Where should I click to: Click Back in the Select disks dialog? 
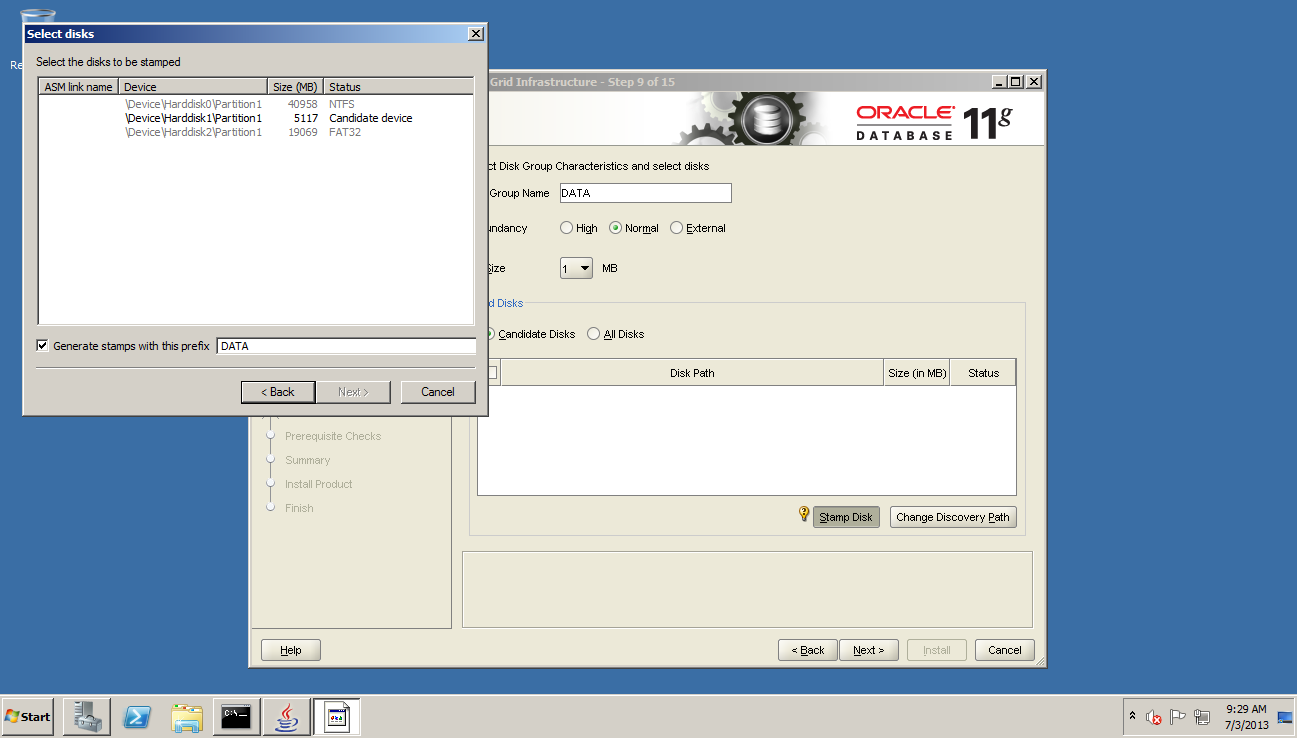278,392
